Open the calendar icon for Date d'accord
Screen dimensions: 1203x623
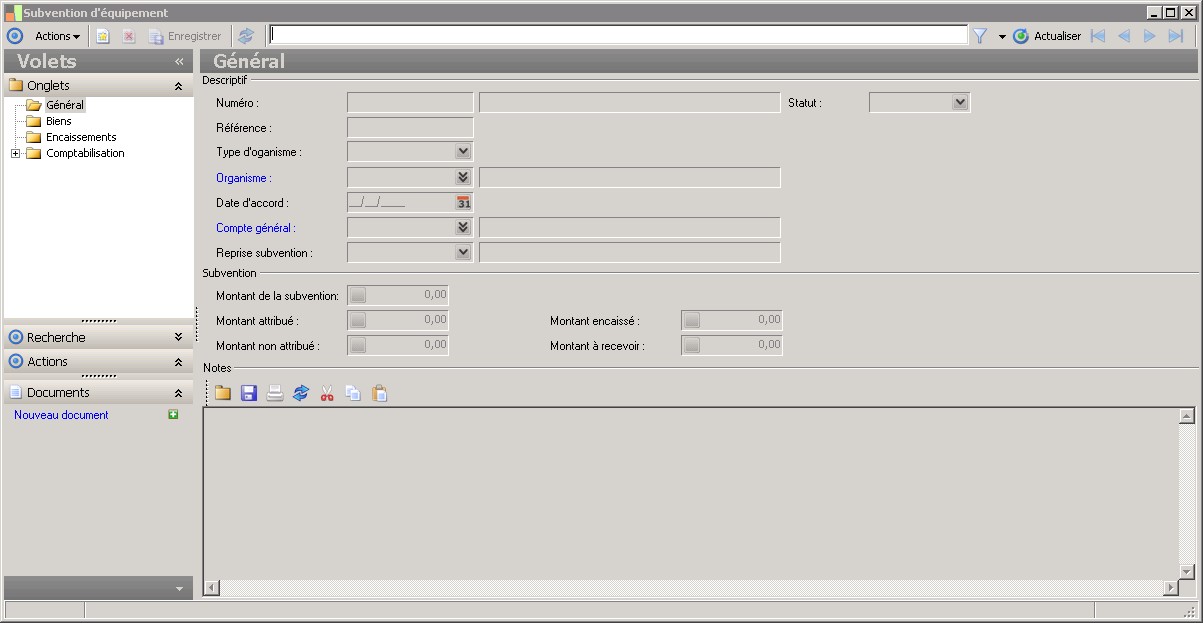click(x=463, y=202)
